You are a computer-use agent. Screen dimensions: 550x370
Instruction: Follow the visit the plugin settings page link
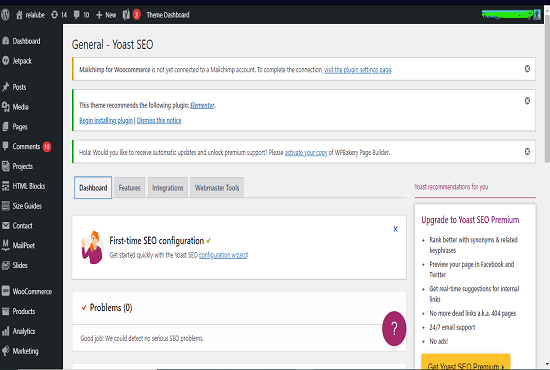tap(357, 70)
